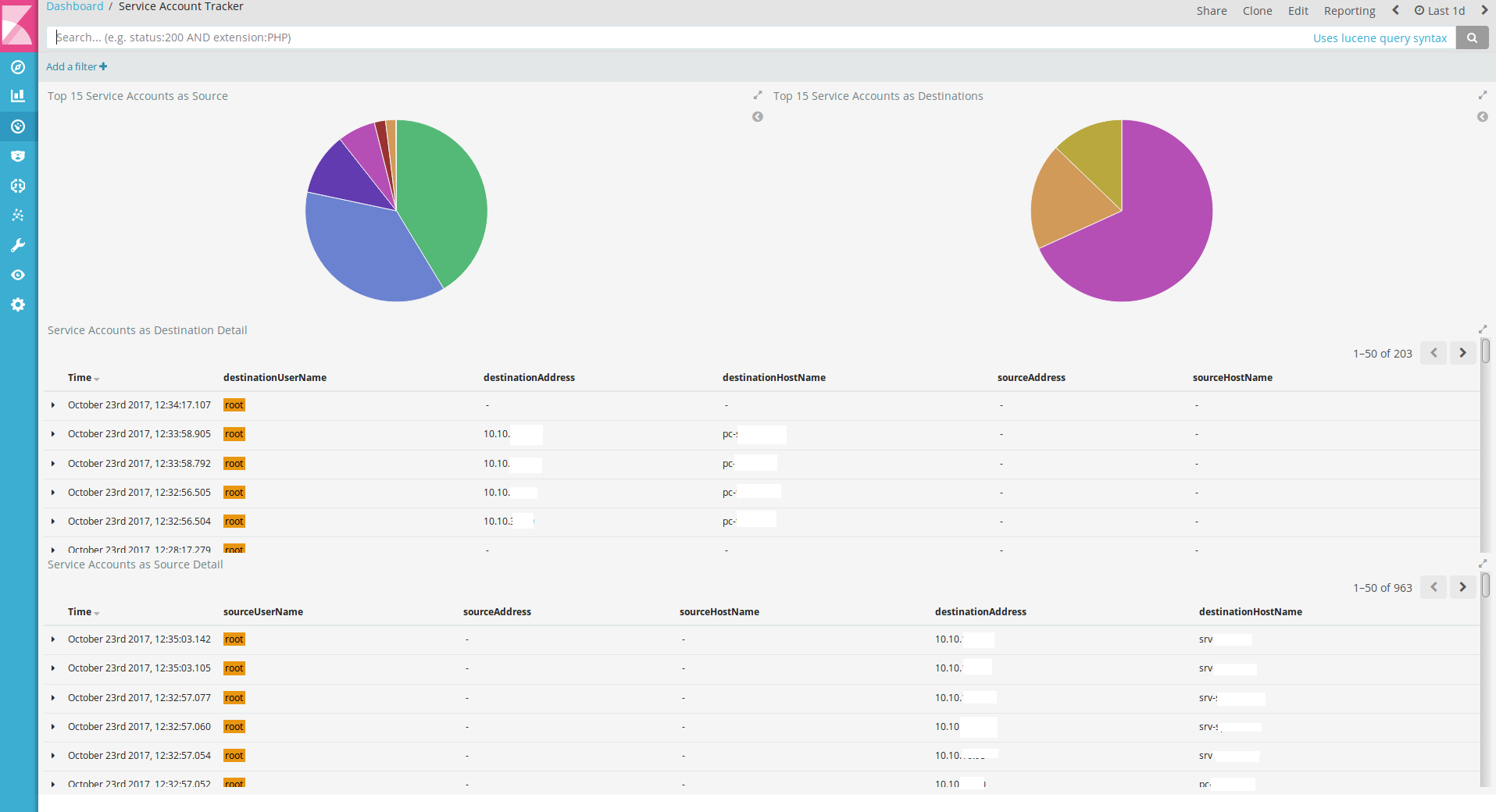Image resolution: width=1496 pixels, height=812 pixels.
Task: Toggle legend for Service Accounts as Source chart
Action: tap(757, 117)
